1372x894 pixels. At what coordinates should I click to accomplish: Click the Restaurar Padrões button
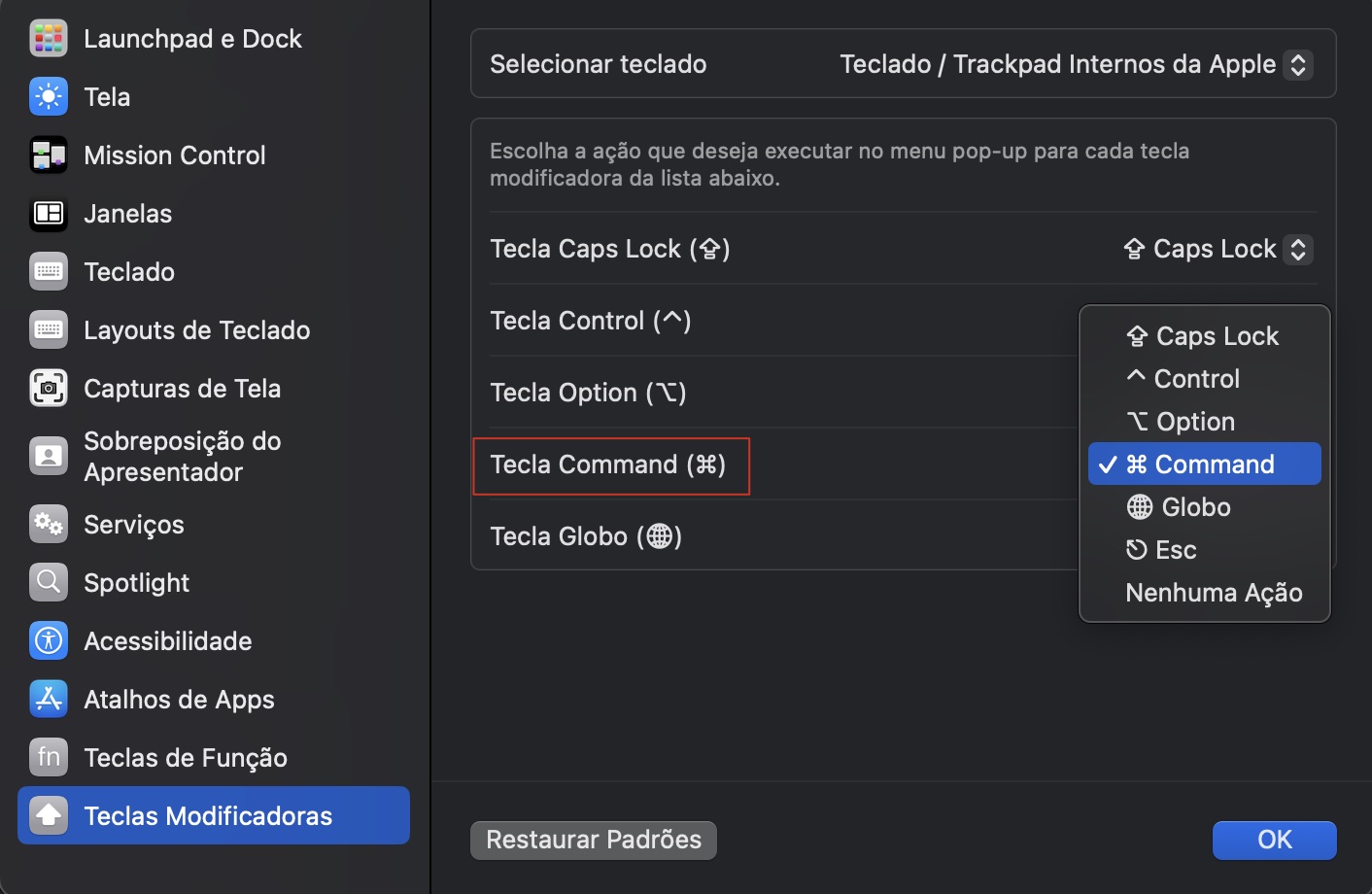point(593,840)
